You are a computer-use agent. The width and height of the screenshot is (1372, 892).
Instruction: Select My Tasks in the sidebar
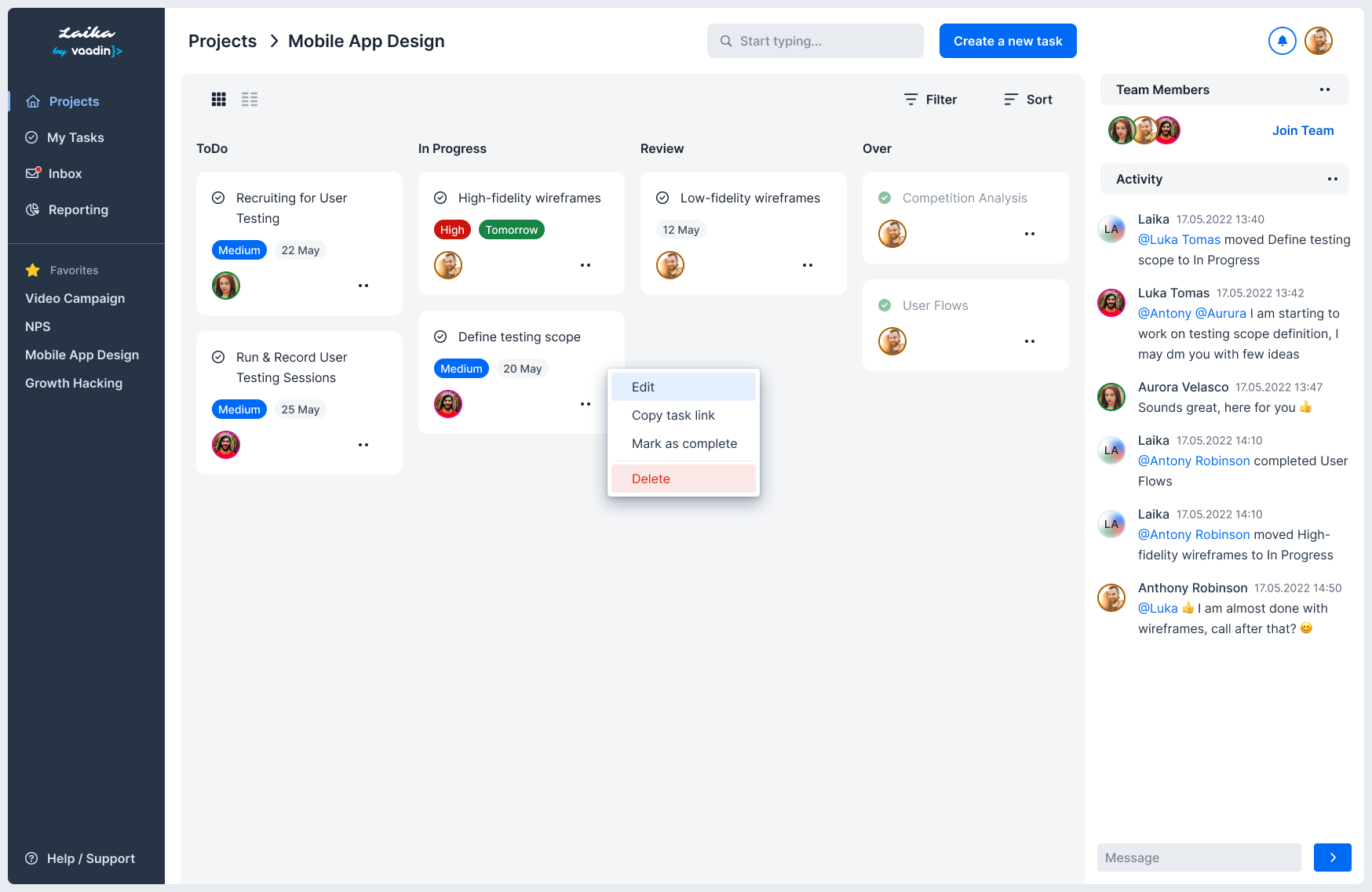75,137
